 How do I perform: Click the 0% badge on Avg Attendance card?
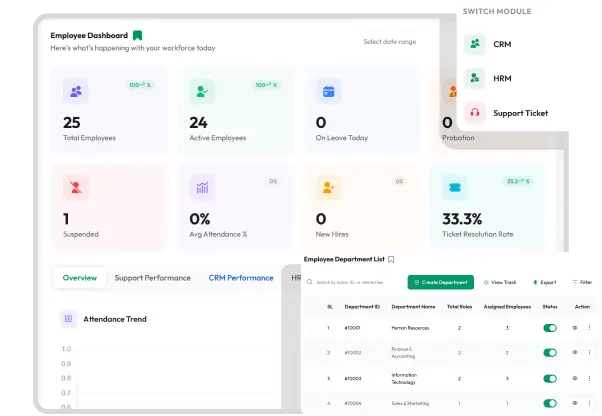pos(273,181)
